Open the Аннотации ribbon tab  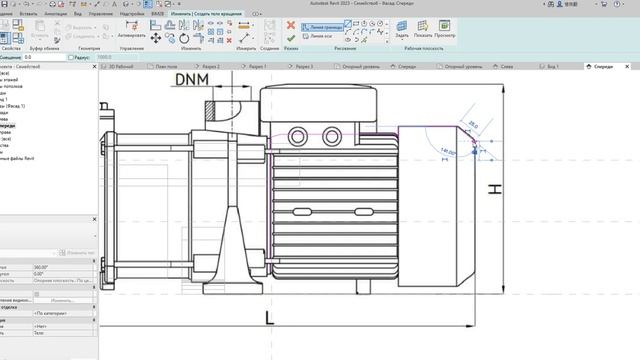click(55, 14)
